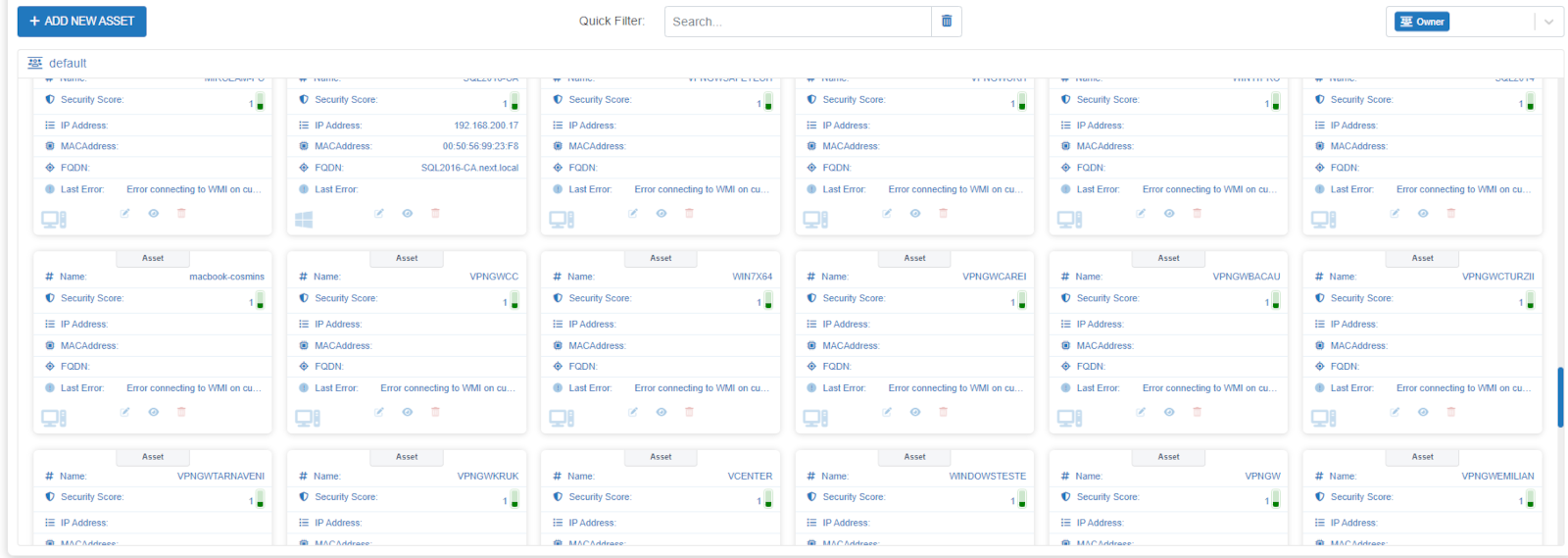
Task: Click the security score bar on VPNGWCTURZII
Action: 1530,300
